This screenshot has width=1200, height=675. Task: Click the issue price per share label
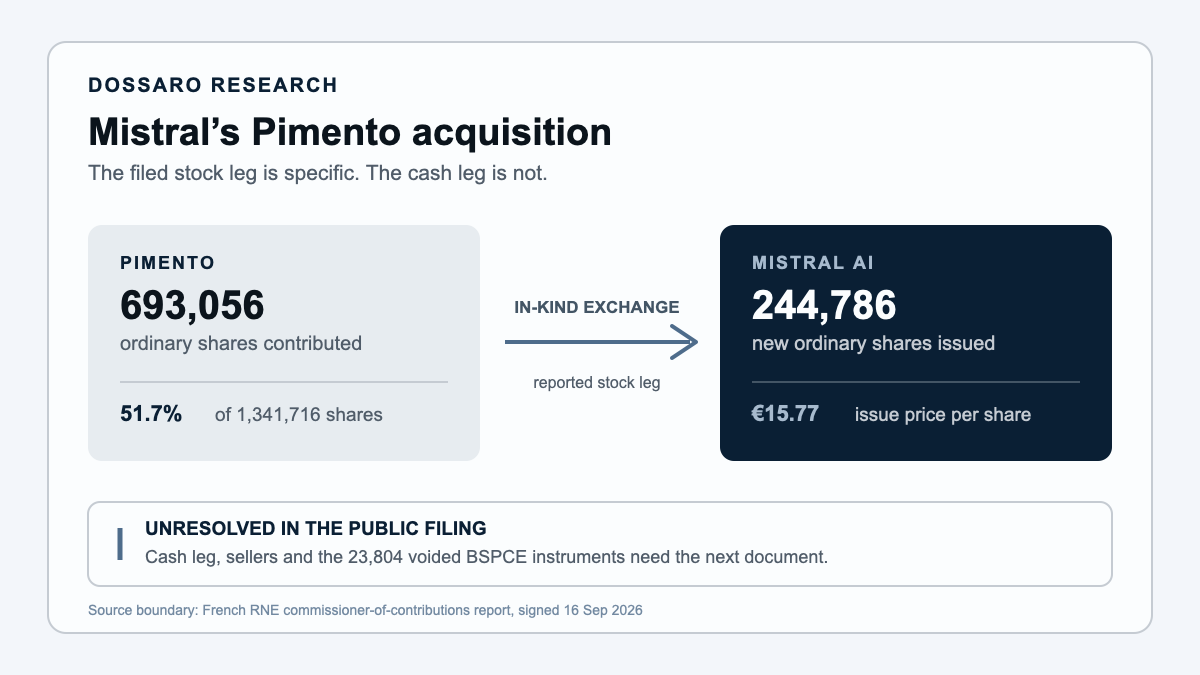coord(943,414)
